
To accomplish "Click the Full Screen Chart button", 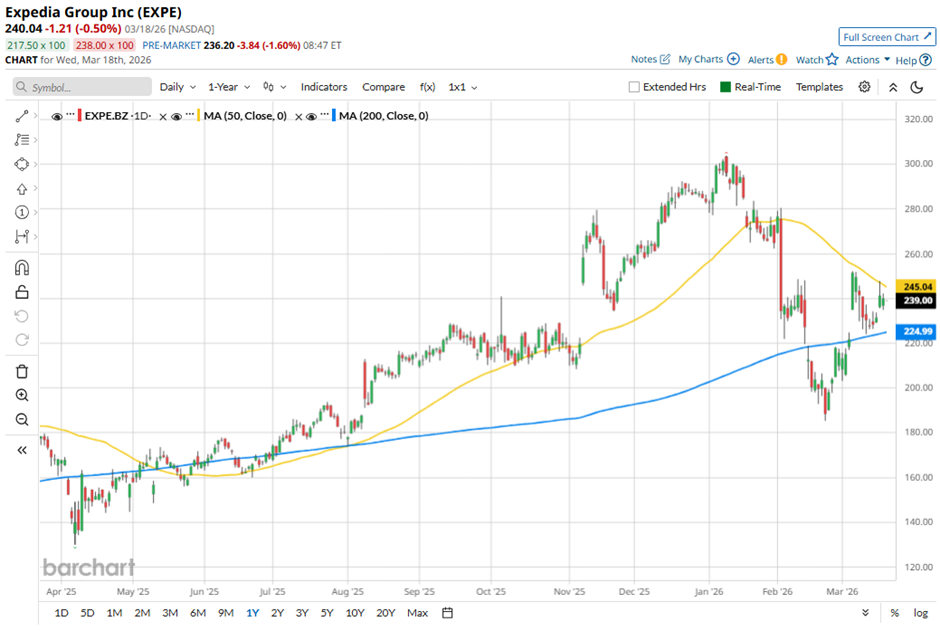I will pyautogui.click(x=886, y=37).
